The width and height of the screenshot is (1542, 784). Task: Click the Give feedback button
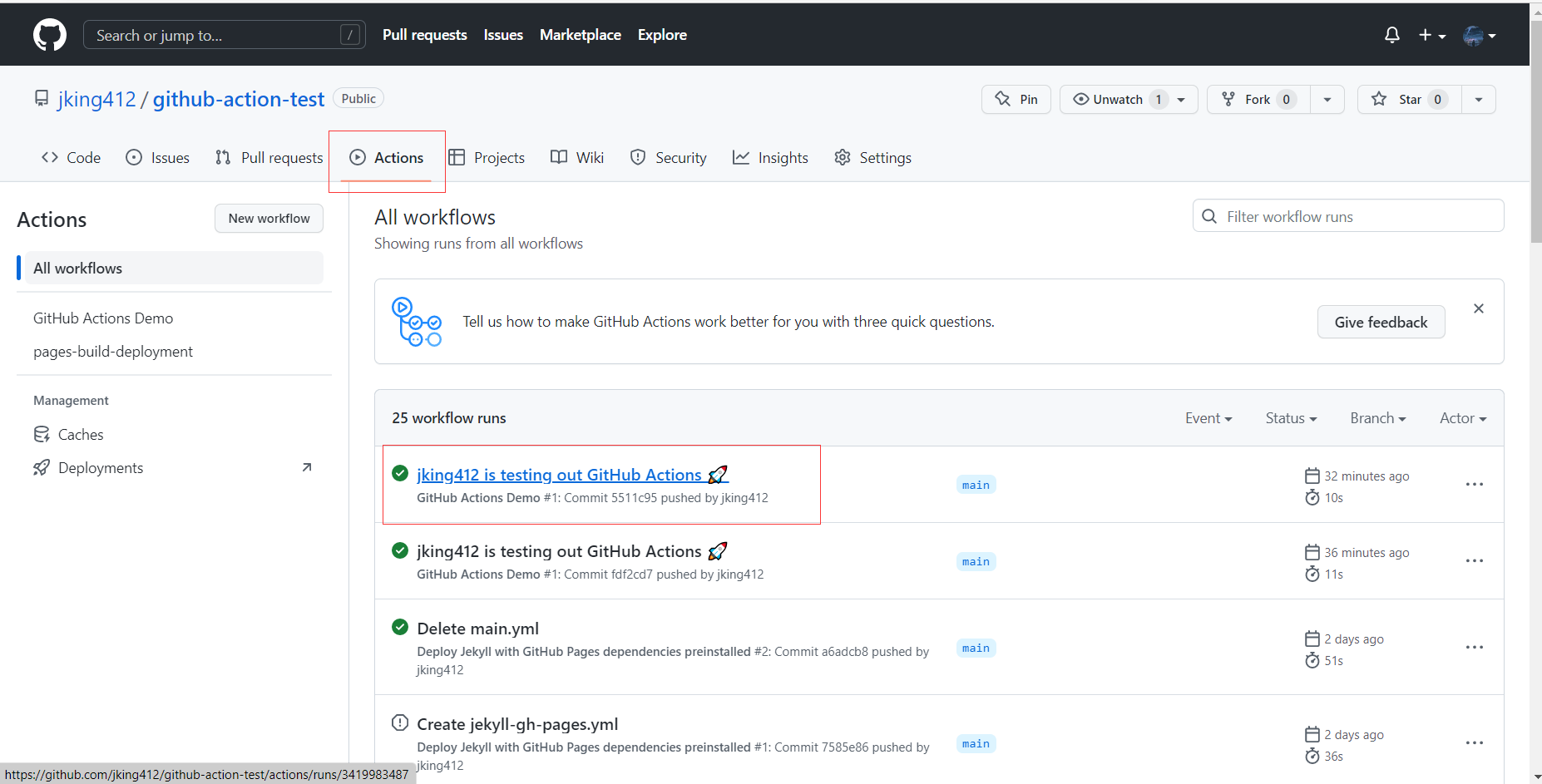click(1381, 322)
